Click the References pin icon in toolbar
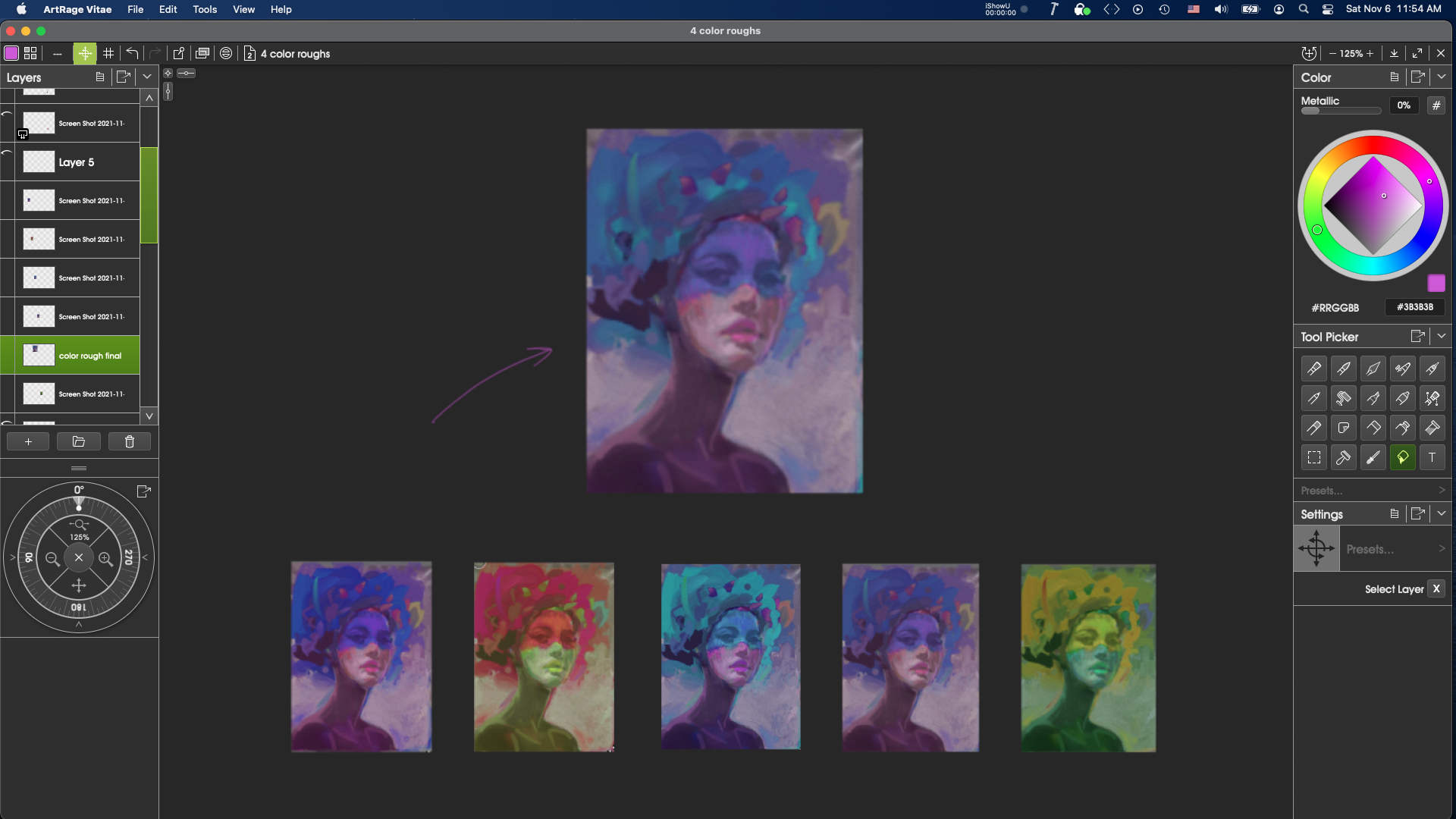 [x=179, y=53]
